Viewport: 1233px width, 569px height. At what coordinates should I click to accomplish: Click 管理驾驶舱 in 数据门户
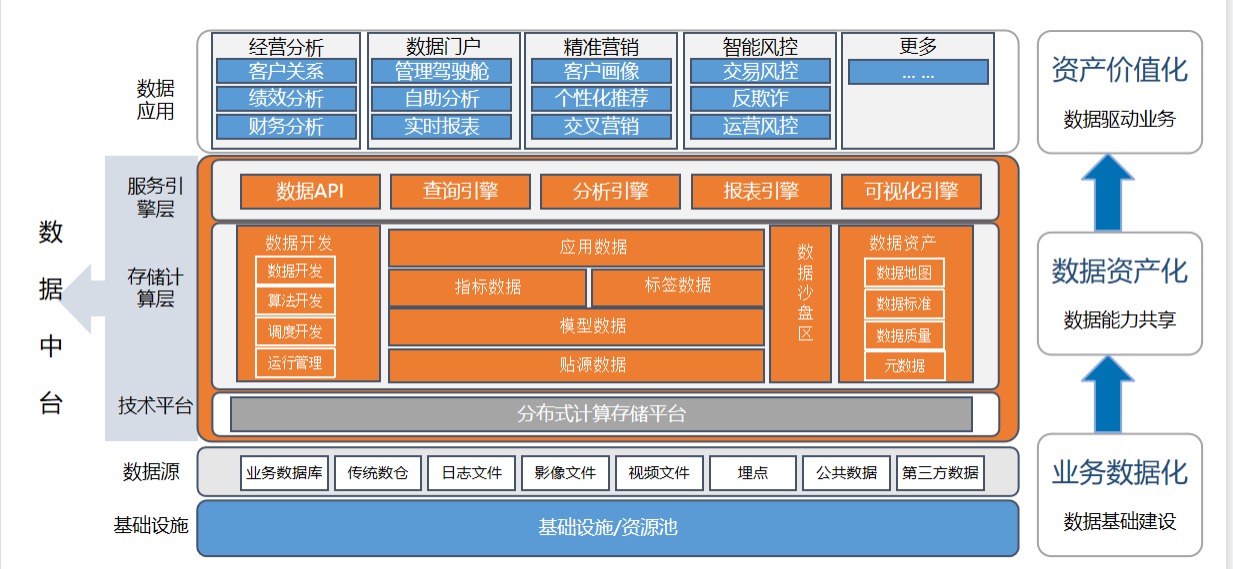point(442,71)
